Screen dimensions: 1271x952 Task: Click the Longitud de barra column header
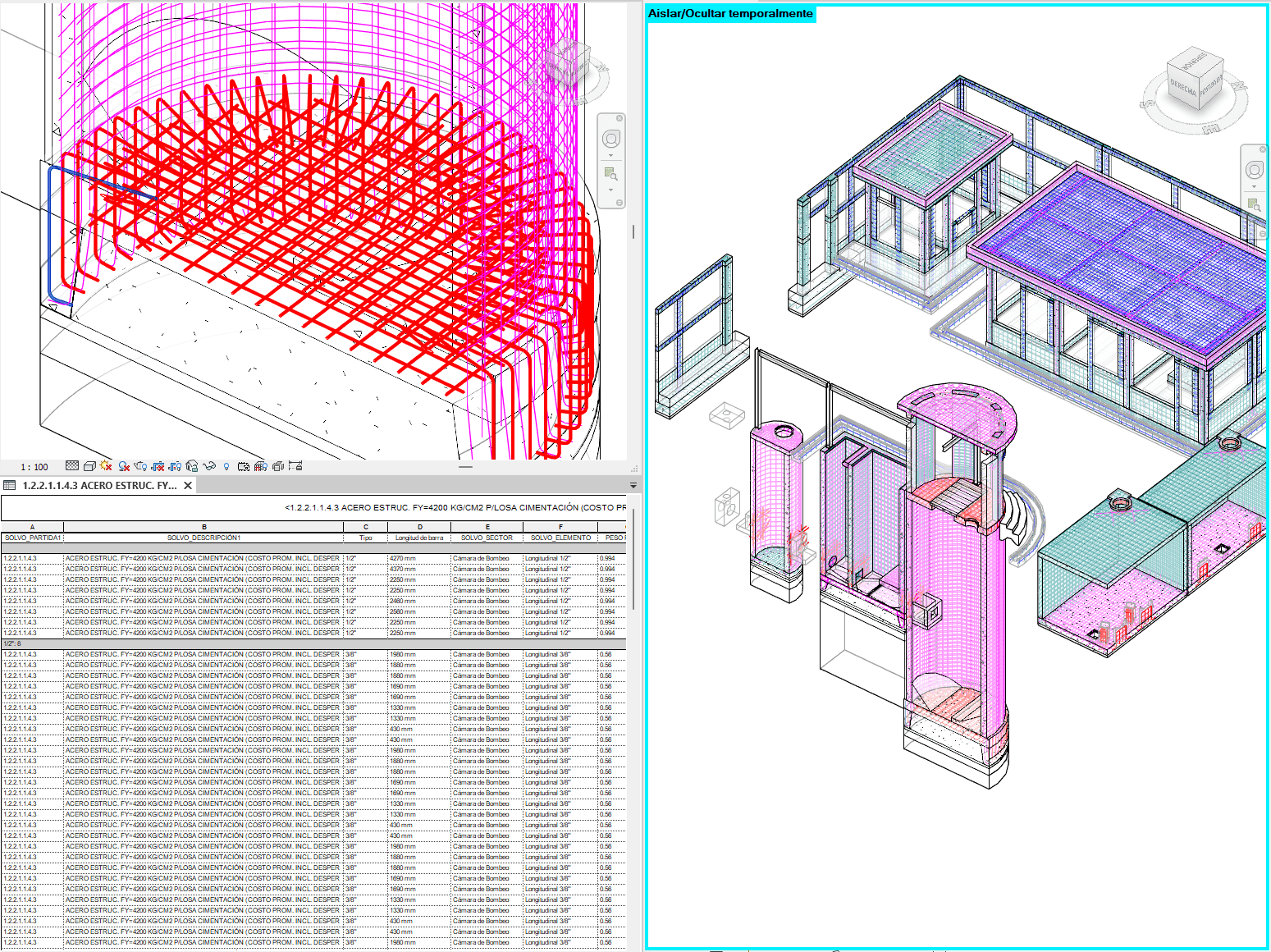point(419,538)
